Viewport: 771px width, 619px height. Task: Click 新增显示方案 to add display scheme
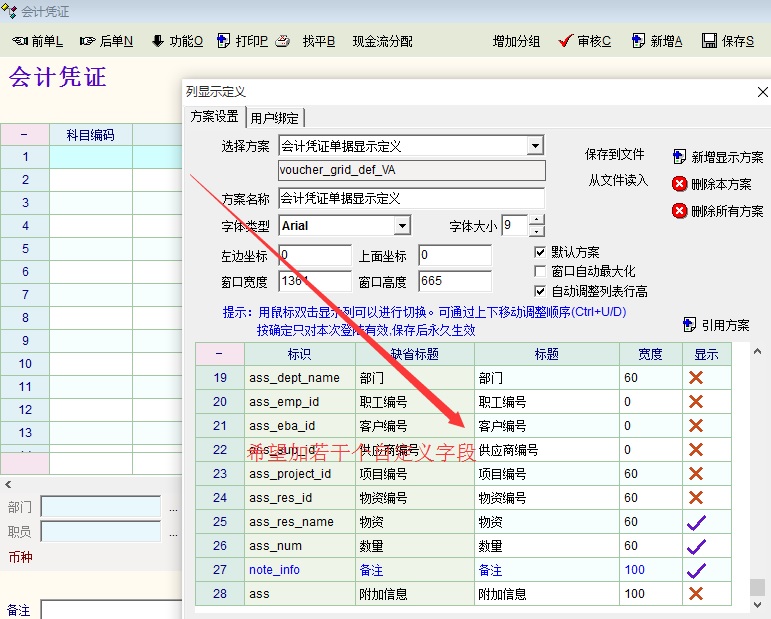(x=717, y=157)
